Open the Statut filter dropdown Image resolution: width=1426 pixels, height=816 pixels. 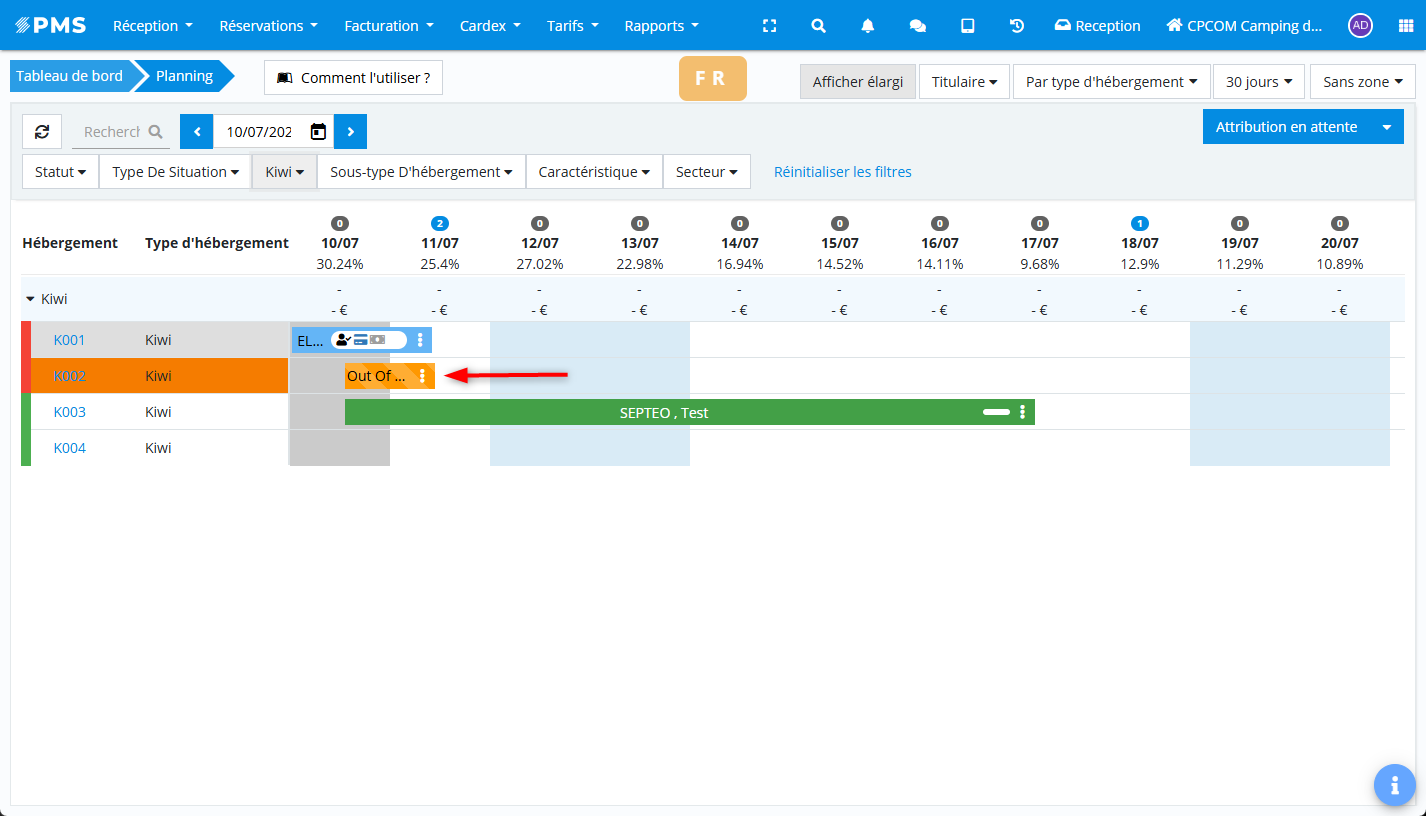(x=60, y=172)
